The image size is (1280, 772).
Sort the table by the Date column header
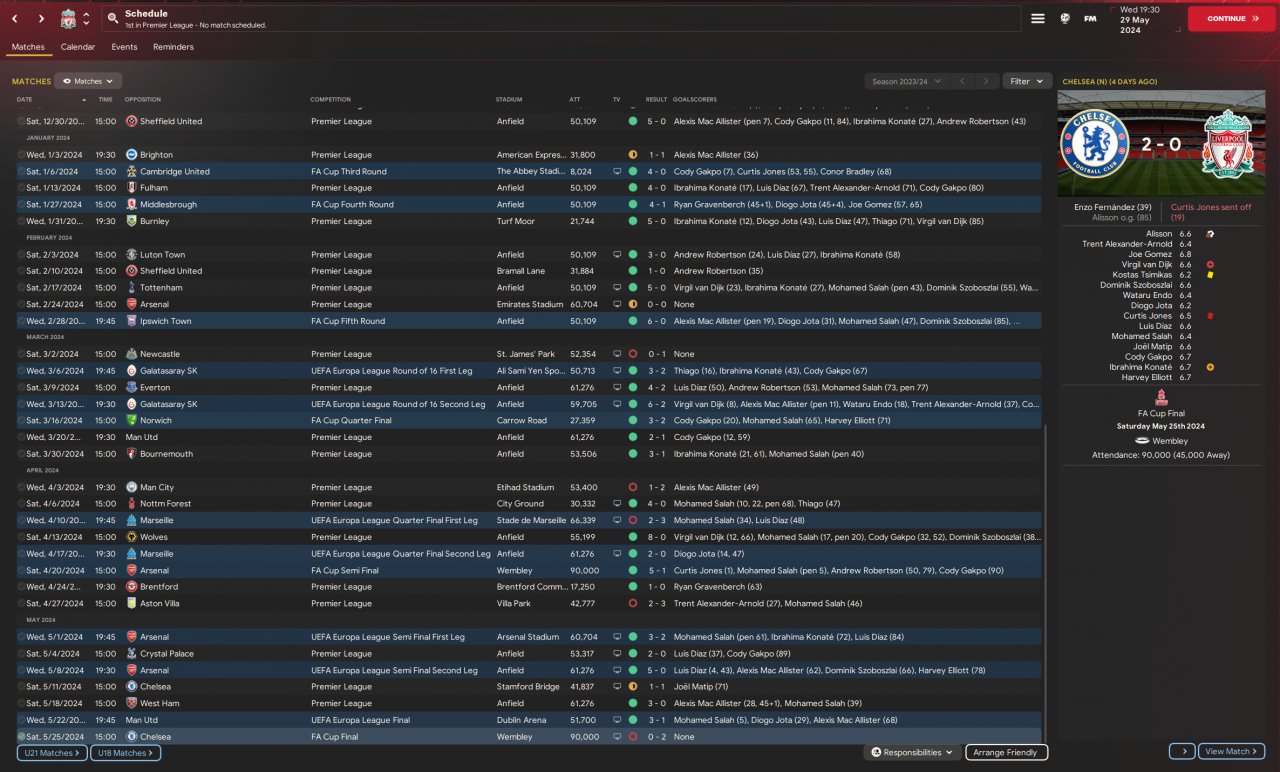pos(25,100)
